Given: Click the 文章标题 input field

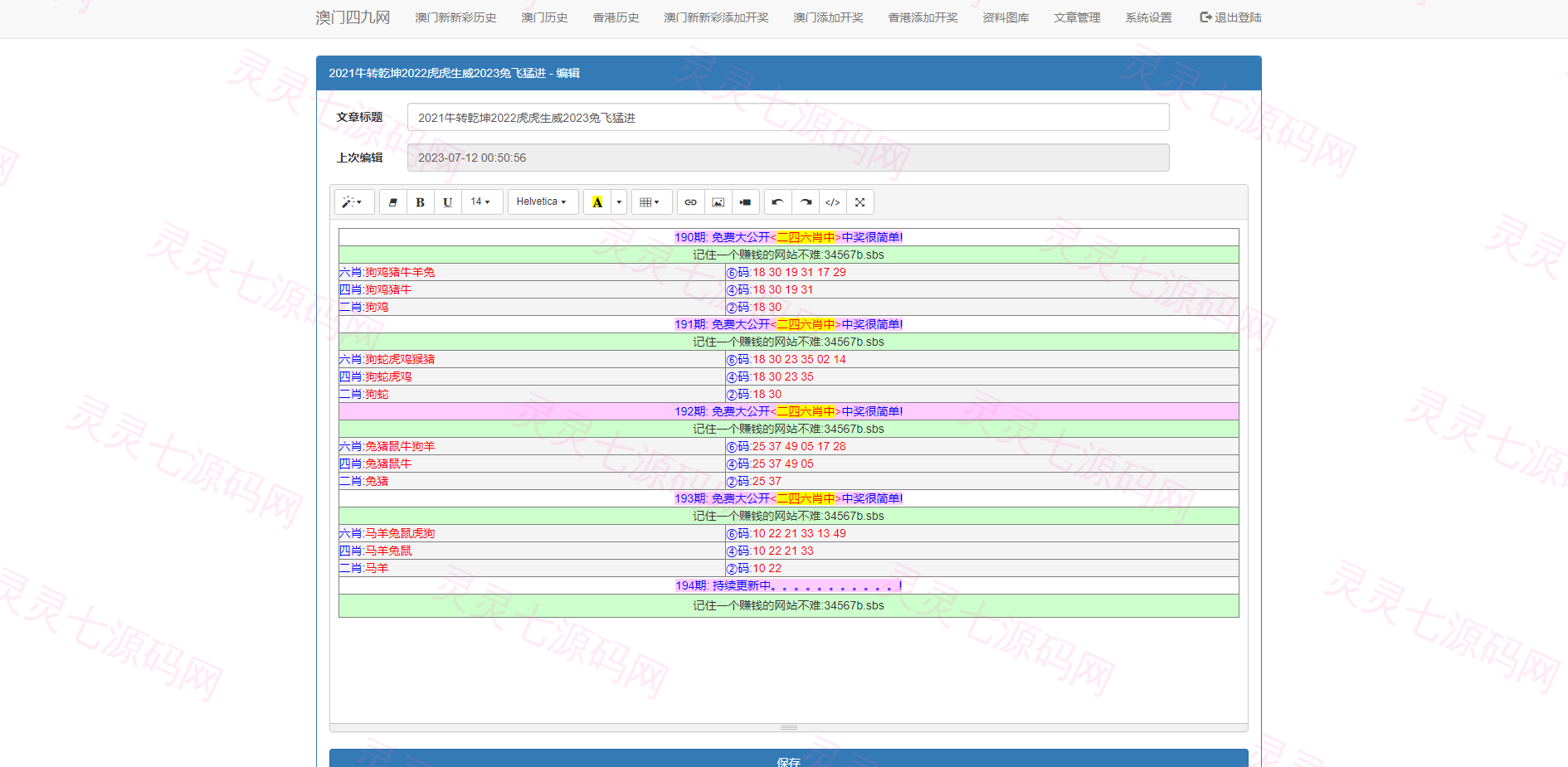Looking at the screenshot, I should coord(788,117).
